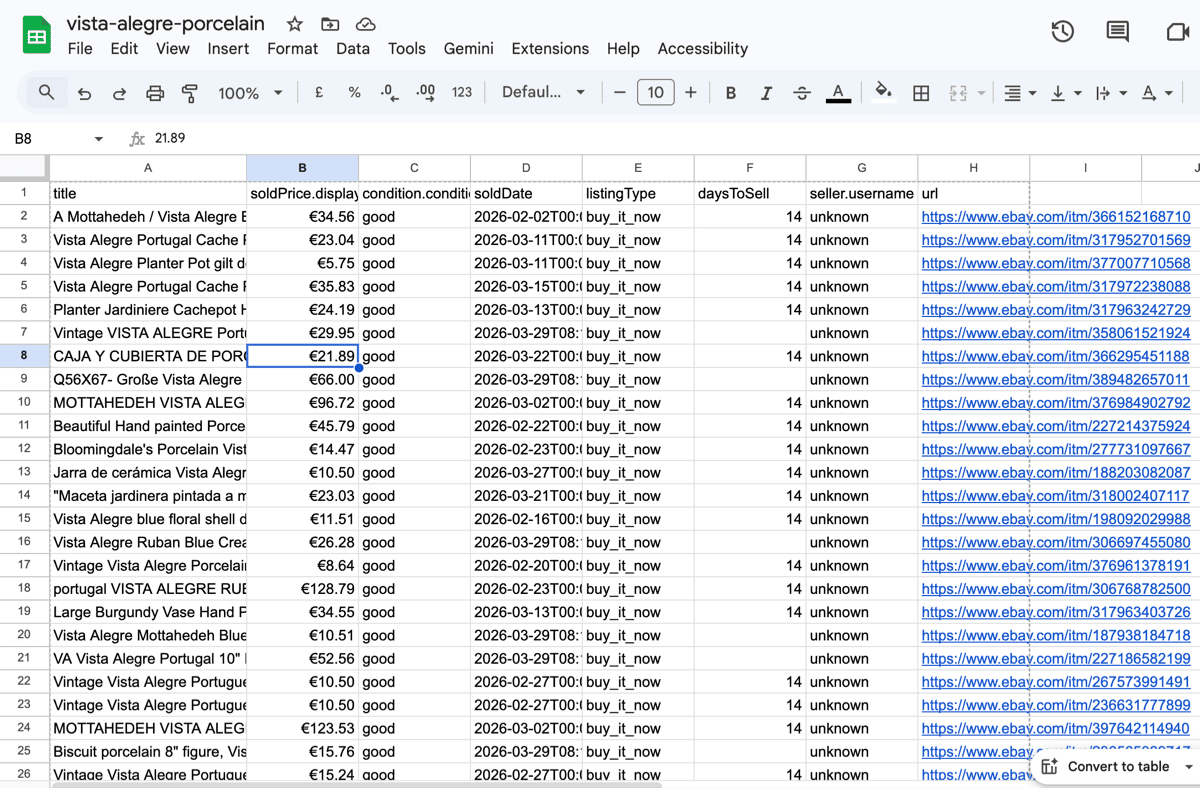1200x788 pixels.
Task: Toggle italic formatting
Action: tap(766, 93)
